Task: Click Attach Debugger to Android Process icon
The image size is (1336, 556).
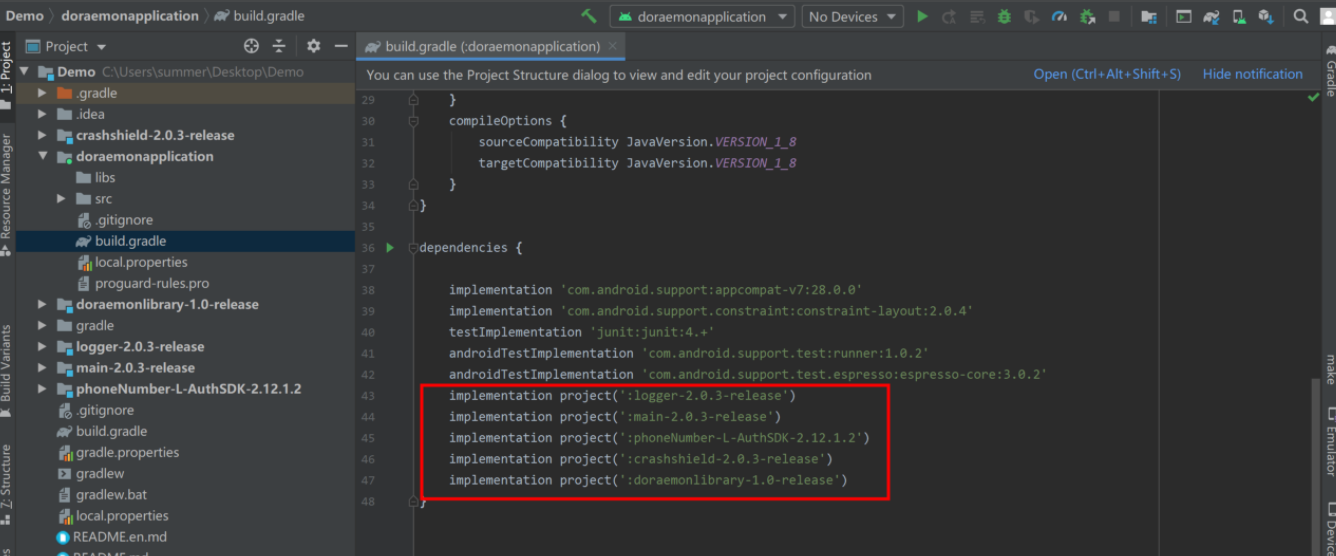Action: coord(1087,16)
